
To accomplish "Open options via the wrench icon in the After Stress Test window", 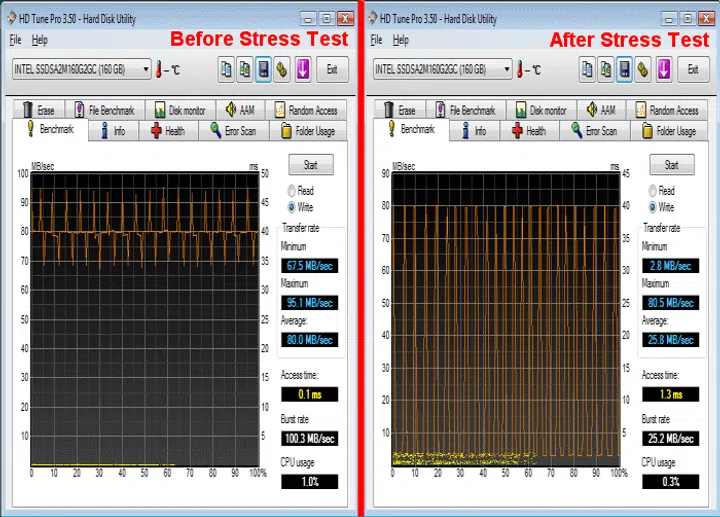I will pyautogui.click(x=643, y=69).
